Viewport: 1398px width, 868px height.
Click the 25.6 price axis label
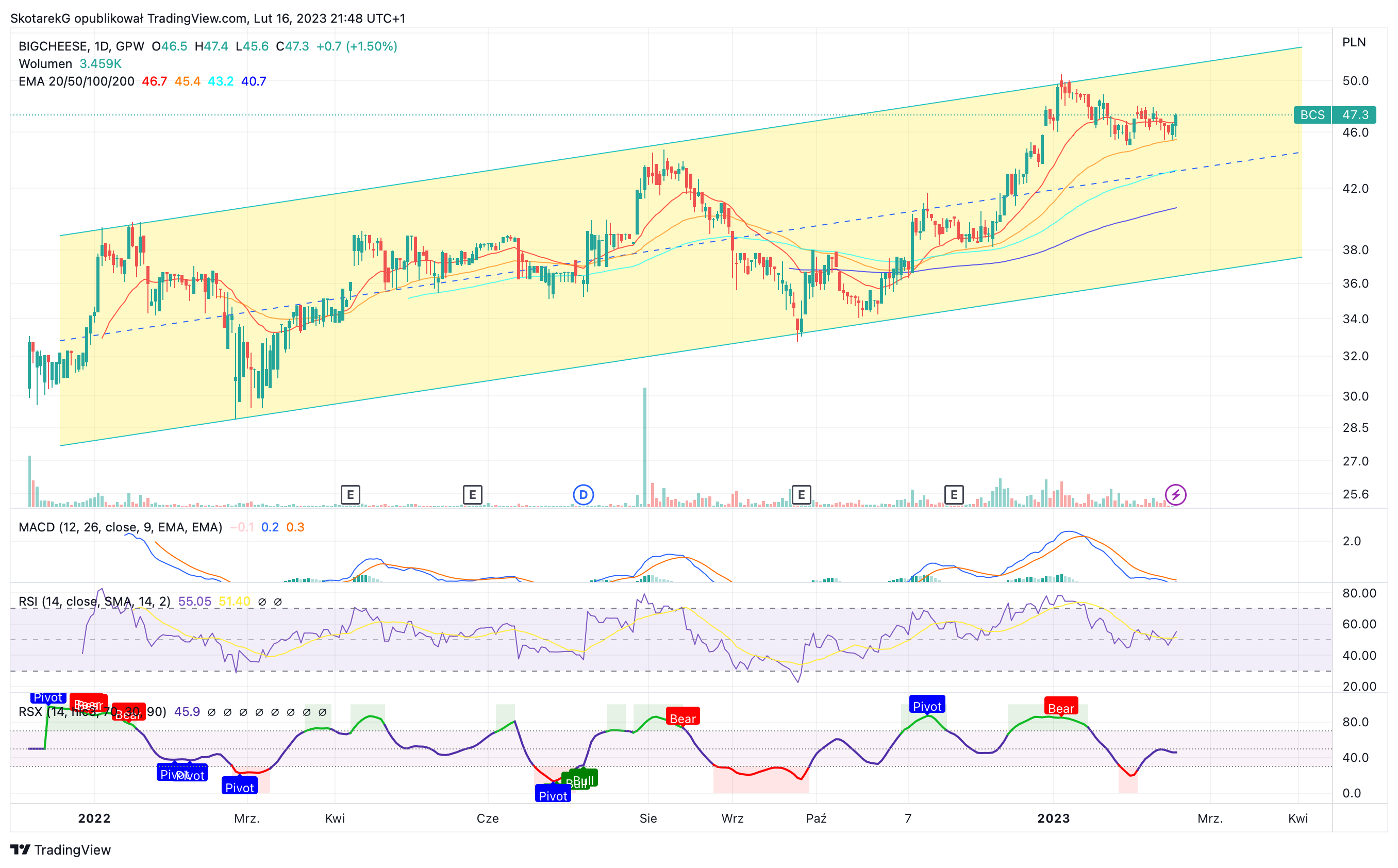(x=1356, y=494)
